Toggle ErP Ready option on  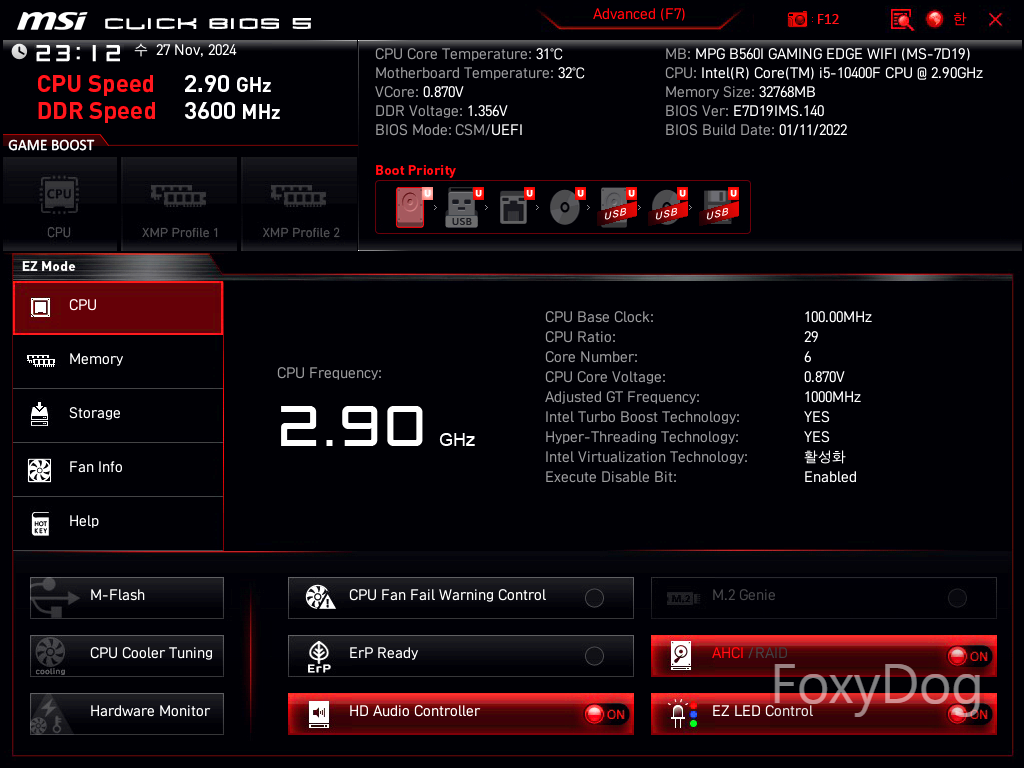tap(594, 656)
